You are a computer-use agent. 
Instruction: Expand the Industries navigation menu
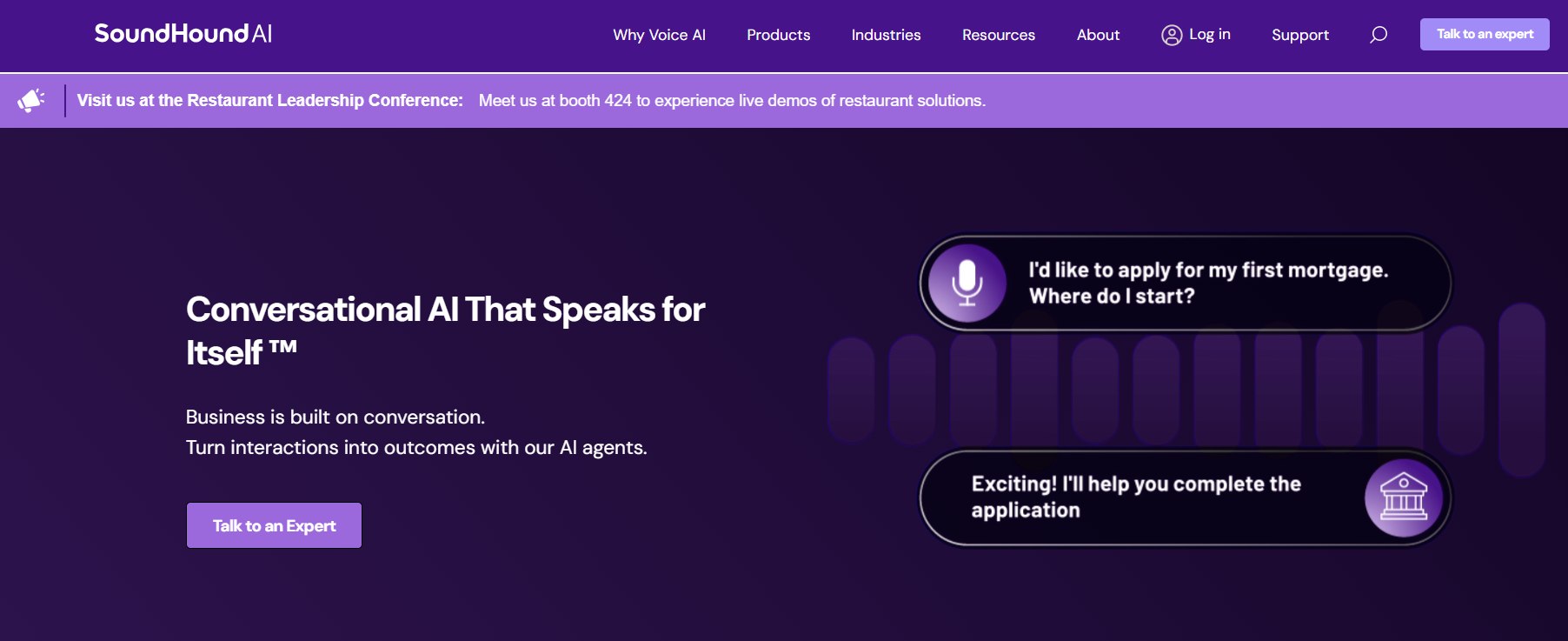point(886,35)
